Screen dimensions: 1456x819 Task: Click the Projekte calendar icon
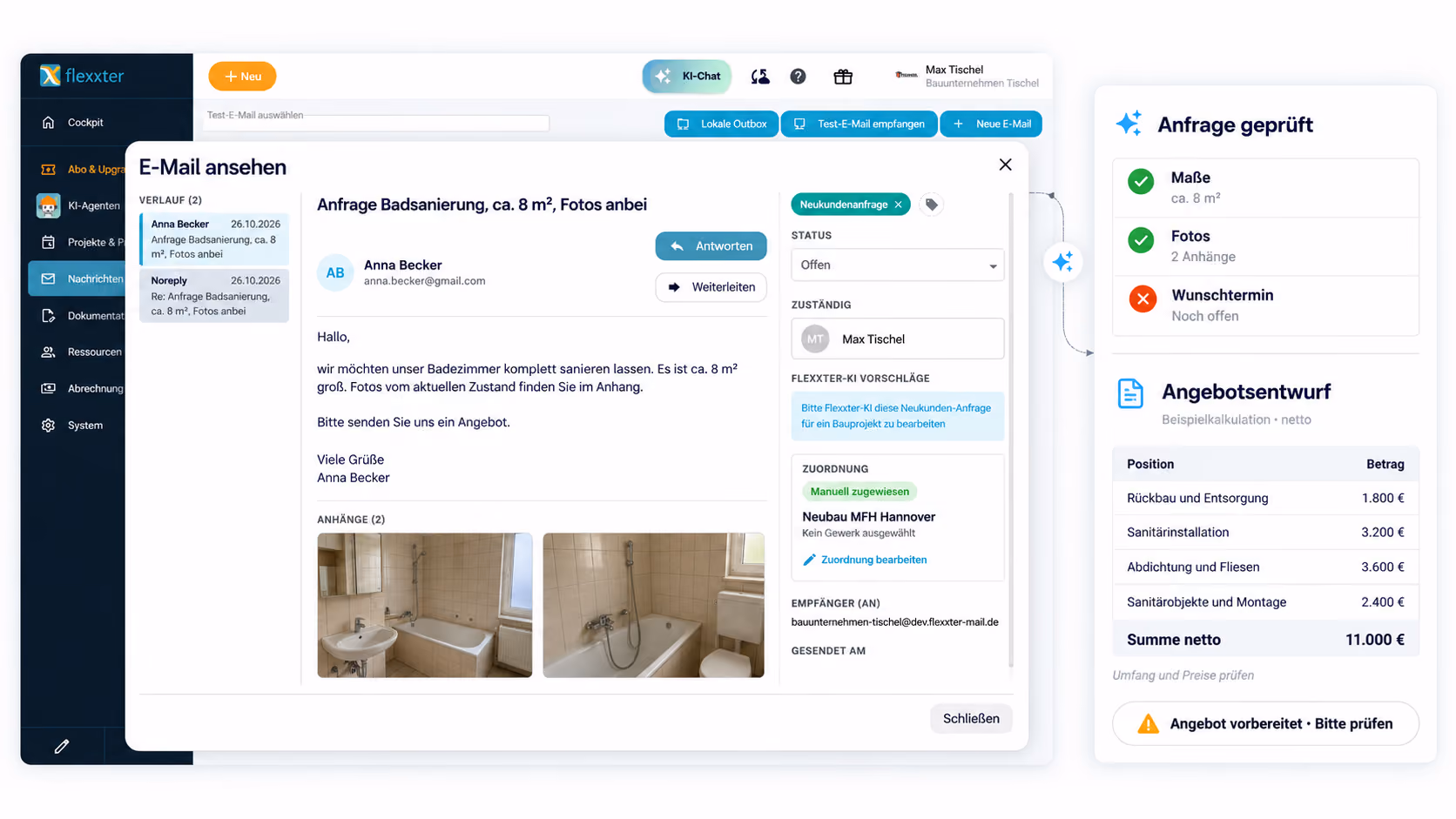click(49, 243)
